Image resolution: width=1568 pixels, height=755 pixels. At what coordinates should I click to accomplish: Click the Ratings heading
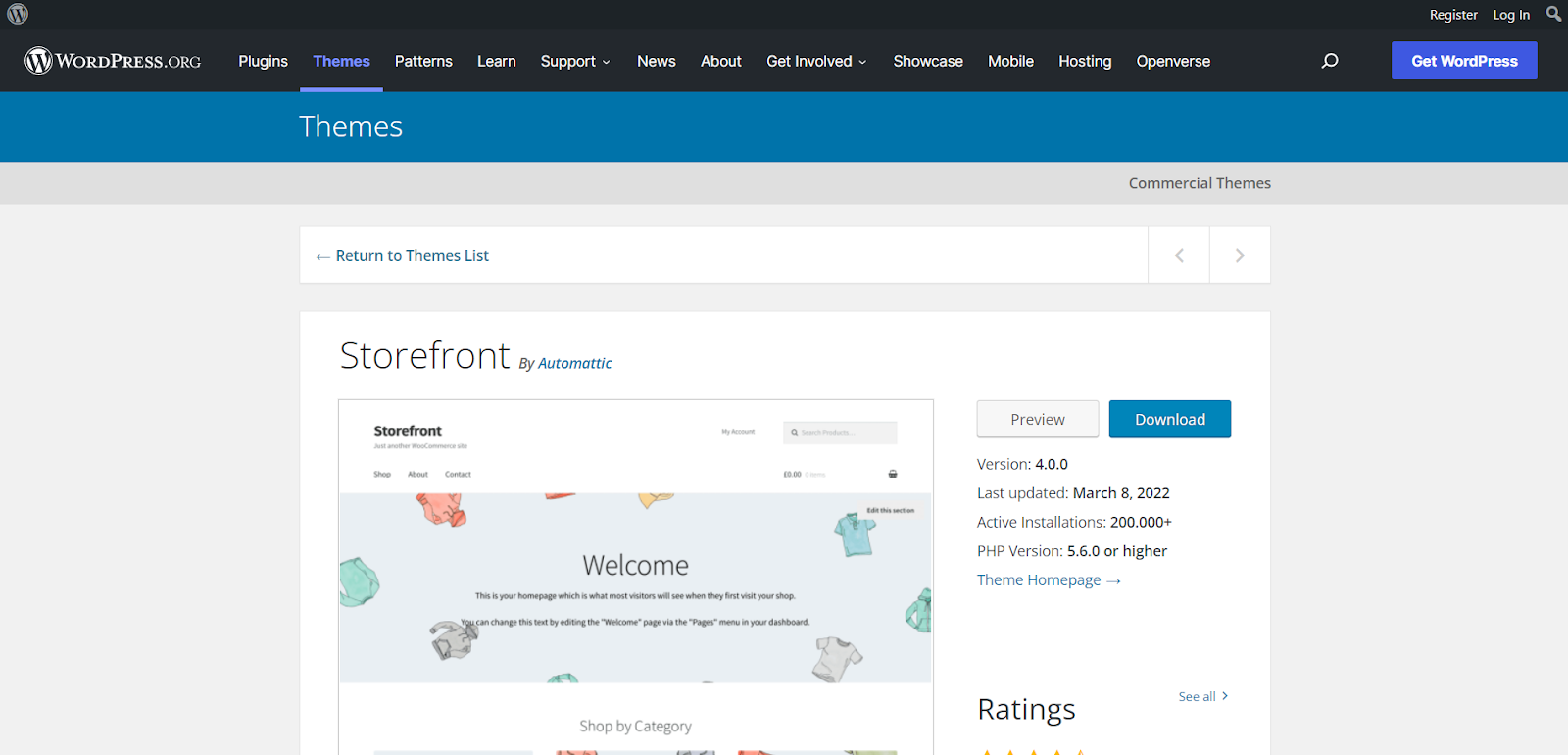(1026, 709)
